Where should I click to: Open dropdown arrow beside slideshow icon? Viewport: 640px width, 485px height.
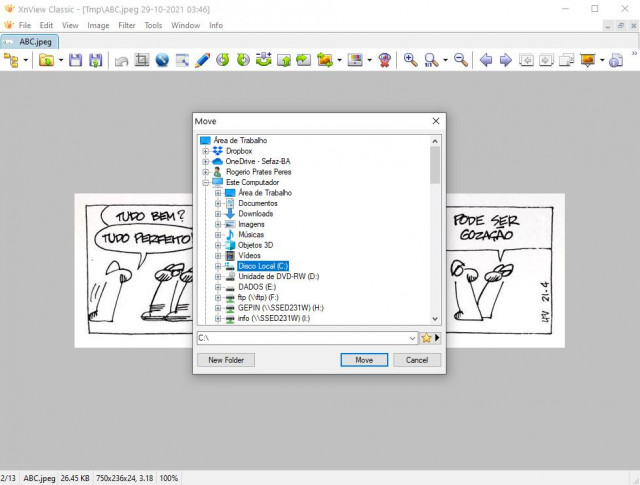(x=602, y=60)
